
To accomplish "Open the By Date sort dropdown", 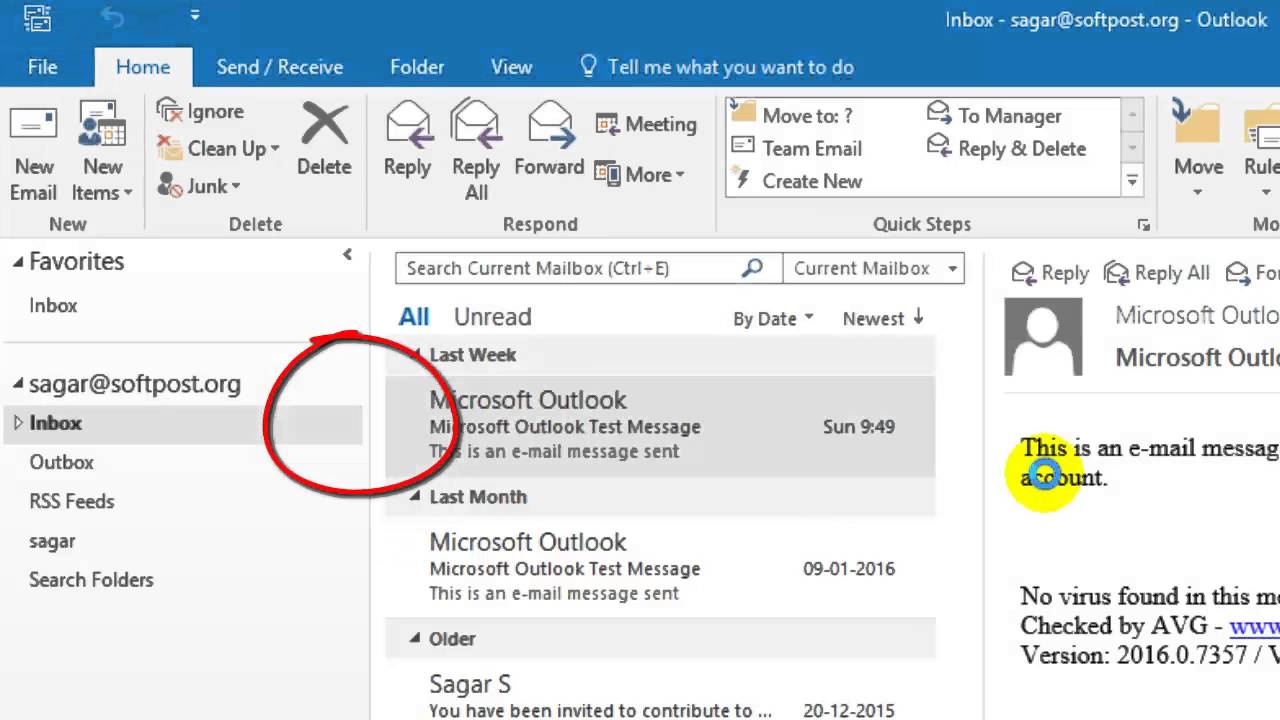I will click(x=773, y=319).
